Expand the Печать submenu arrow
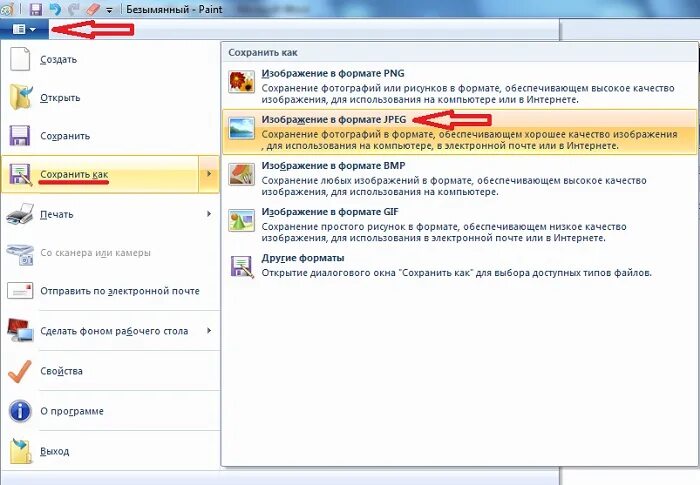Viewport: 700px width, 485px height. pyautogui.click(x=209, y=214)
